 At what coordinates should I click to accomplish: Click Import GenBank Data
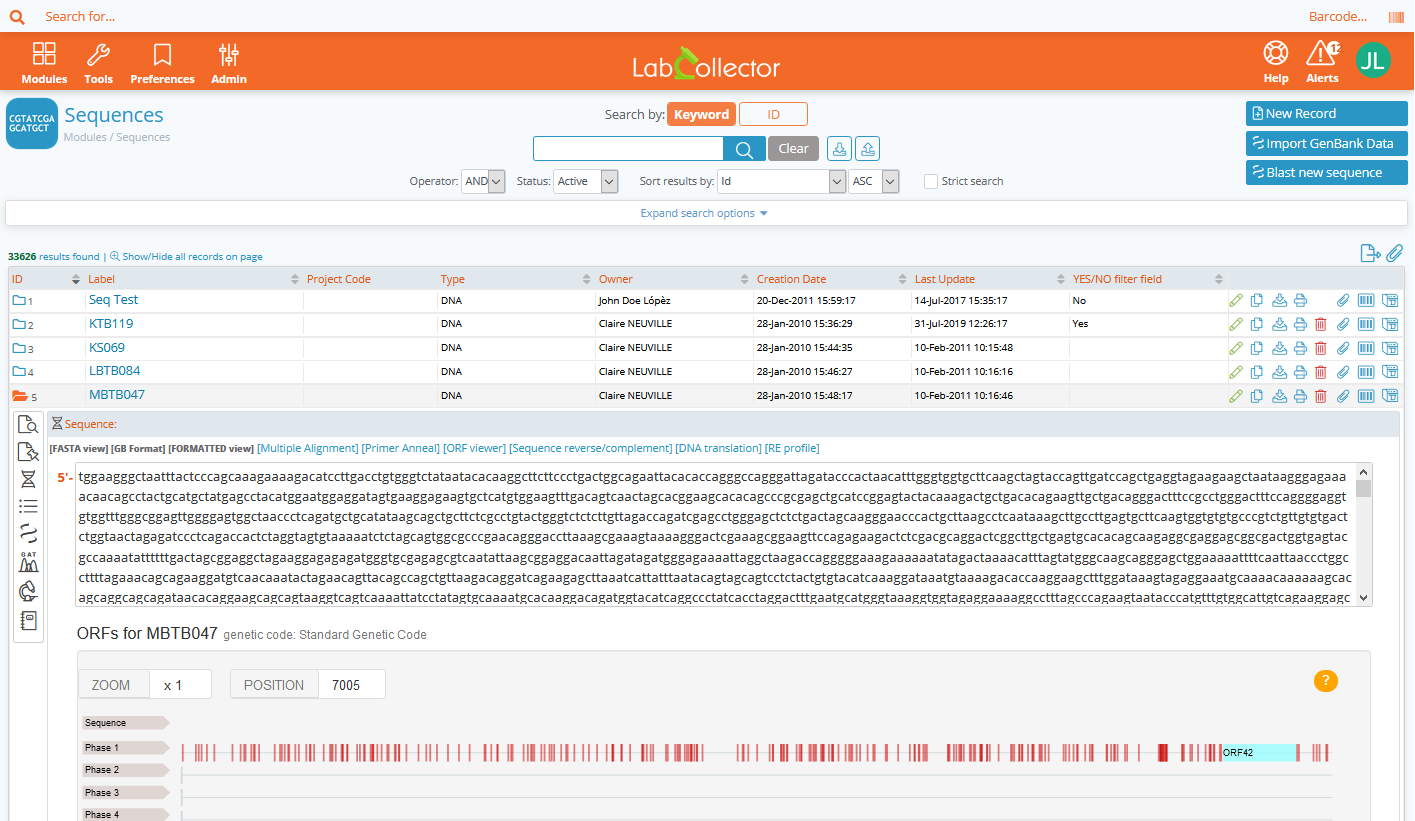1326,143
